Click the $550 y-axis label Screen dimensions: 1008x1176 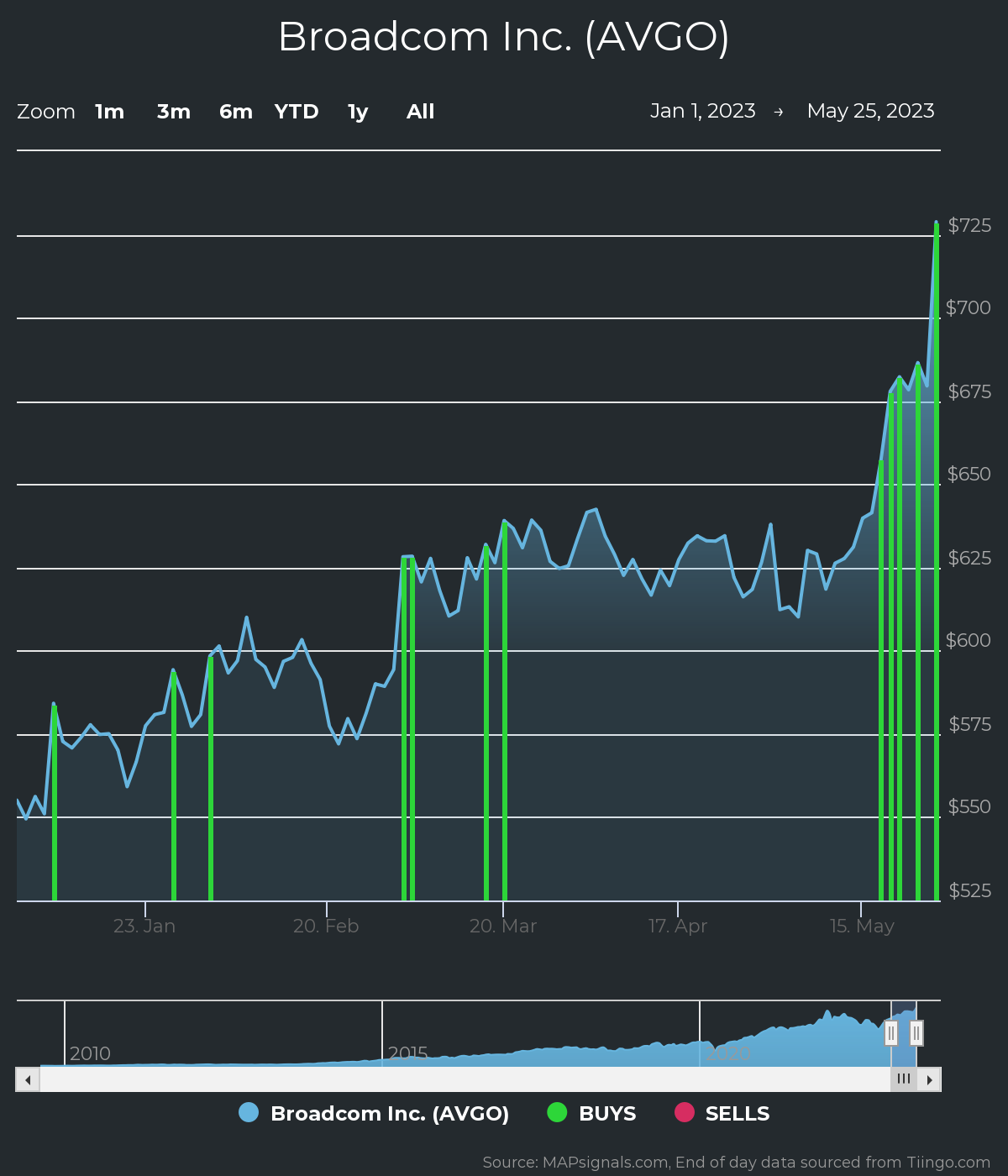pyautogui.click(x=969, y=806)
